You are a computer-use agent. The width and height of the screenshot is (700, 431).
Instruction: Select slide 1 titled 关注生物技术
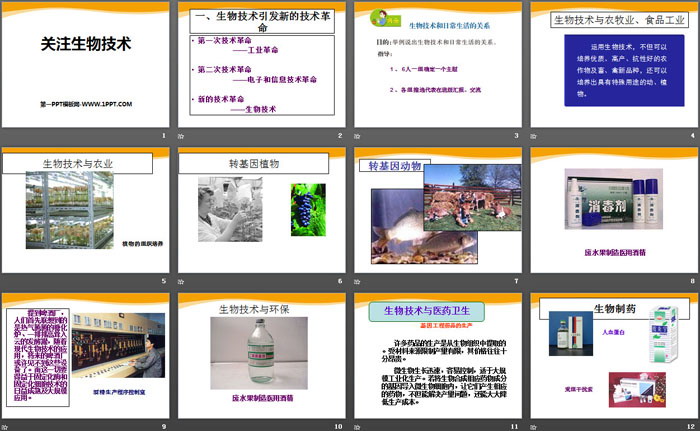click(85, 64)
